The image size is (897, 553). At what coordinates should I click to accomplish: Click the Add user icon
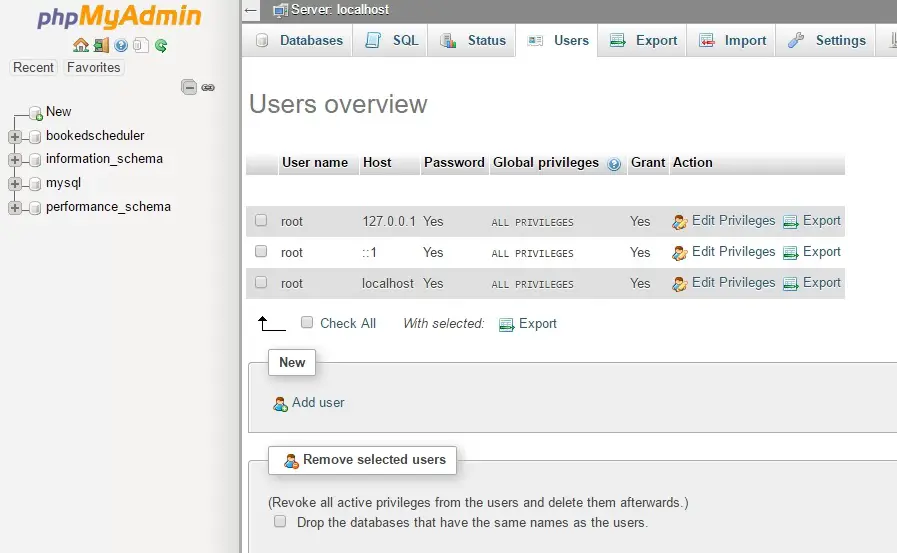pyautogui.click(x=280, y=404)
